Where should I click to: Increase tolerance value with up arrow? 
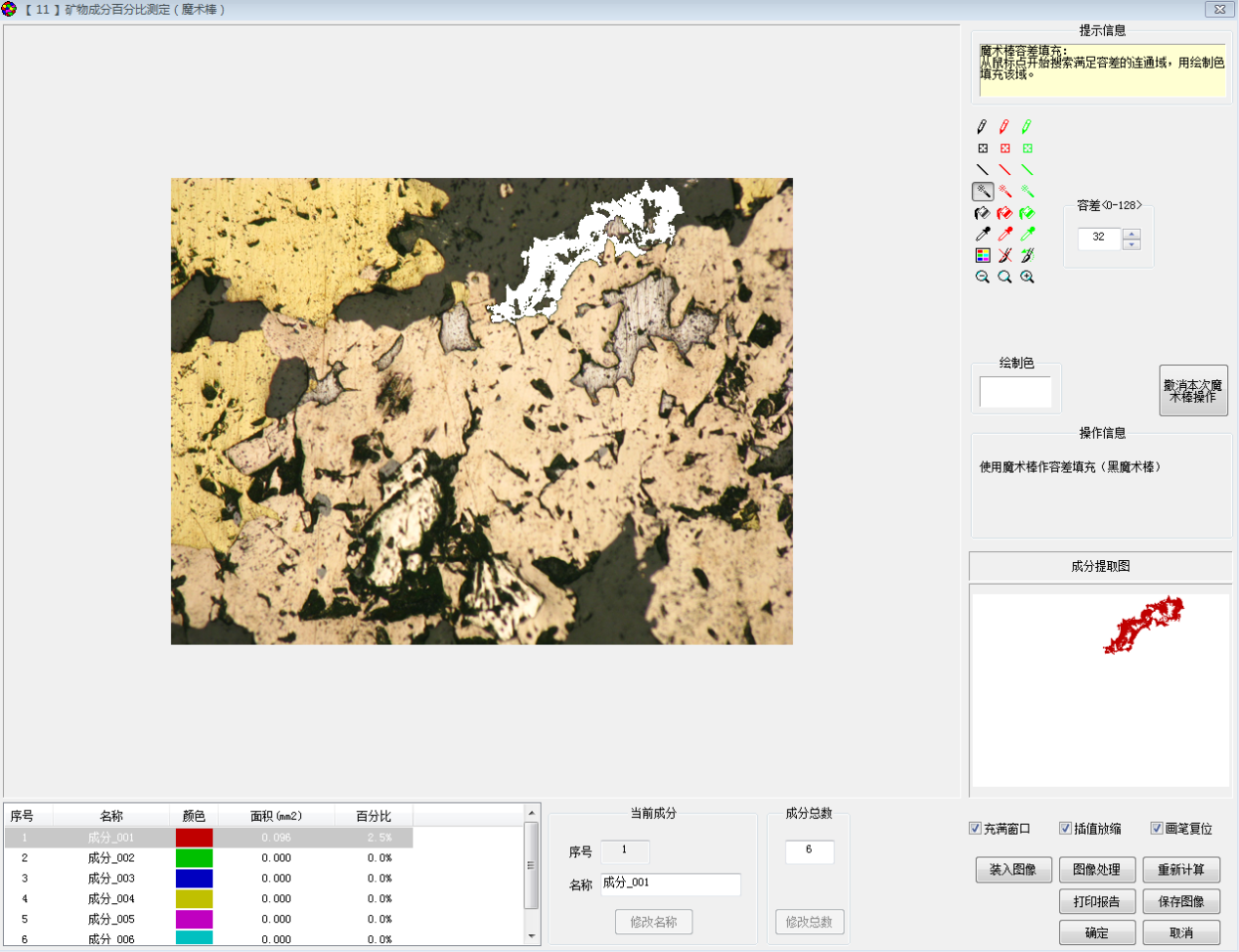pyautogui.click(x=1131, y=234)
